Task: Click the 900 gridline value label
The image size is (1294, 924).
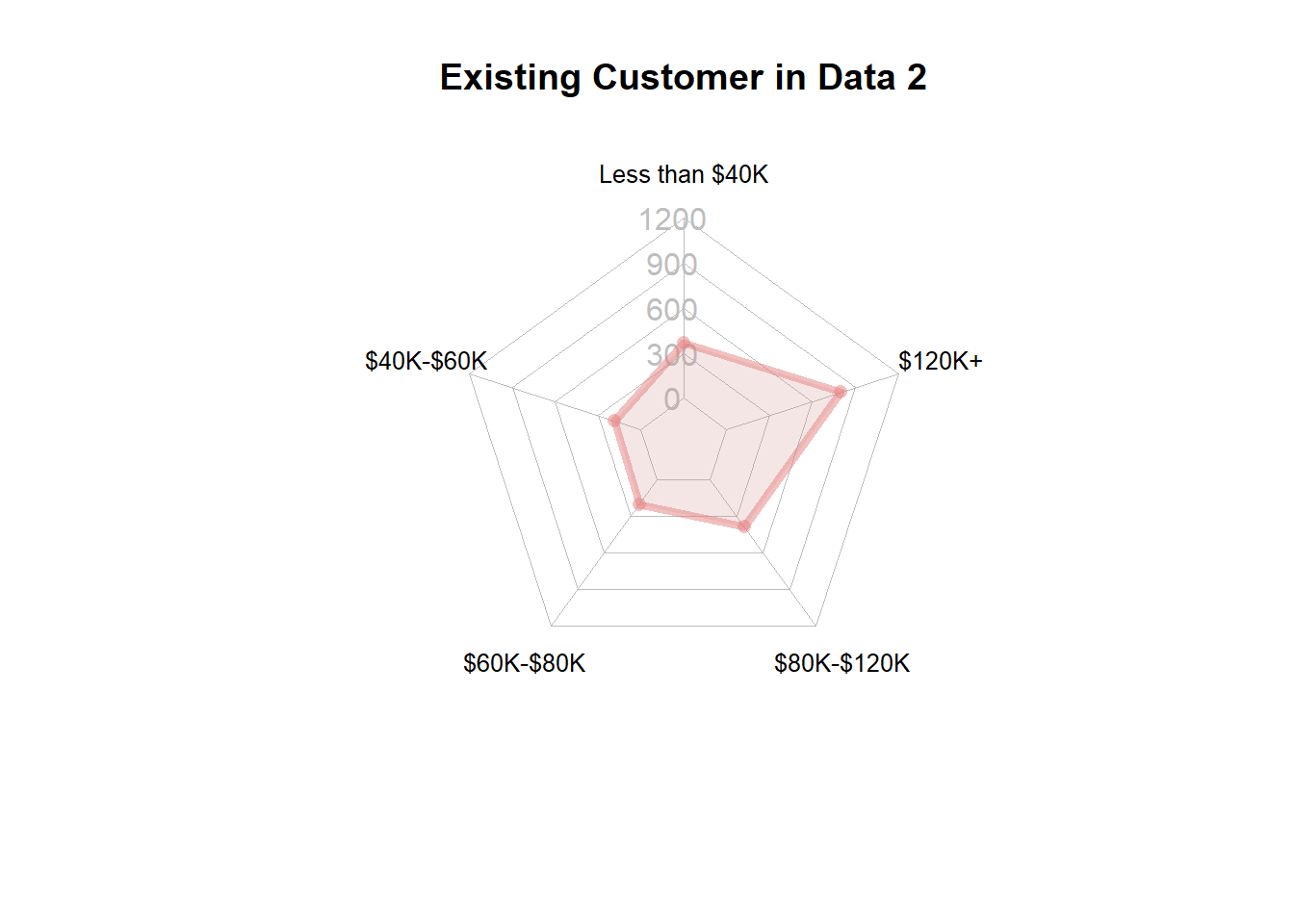Action: (x=672, y=265)
